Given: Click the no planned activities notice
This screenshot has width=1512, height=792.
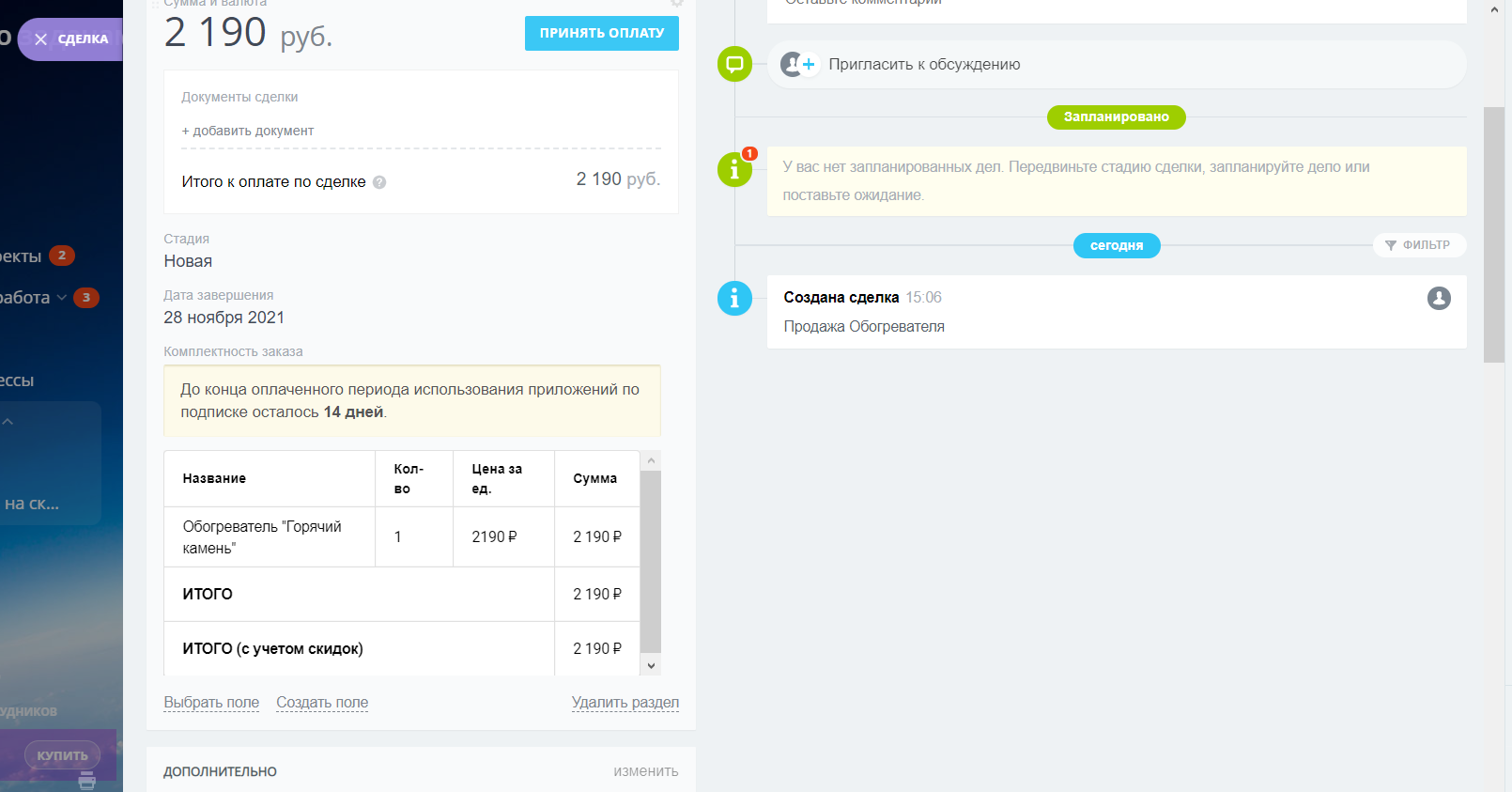Looking at the screenshot, I should pyautogui.click(x=1117, y=181).
